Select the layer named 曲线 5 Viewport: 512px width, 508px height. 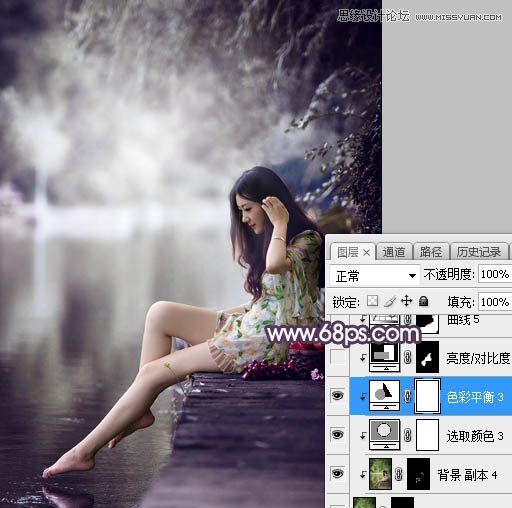463,320
